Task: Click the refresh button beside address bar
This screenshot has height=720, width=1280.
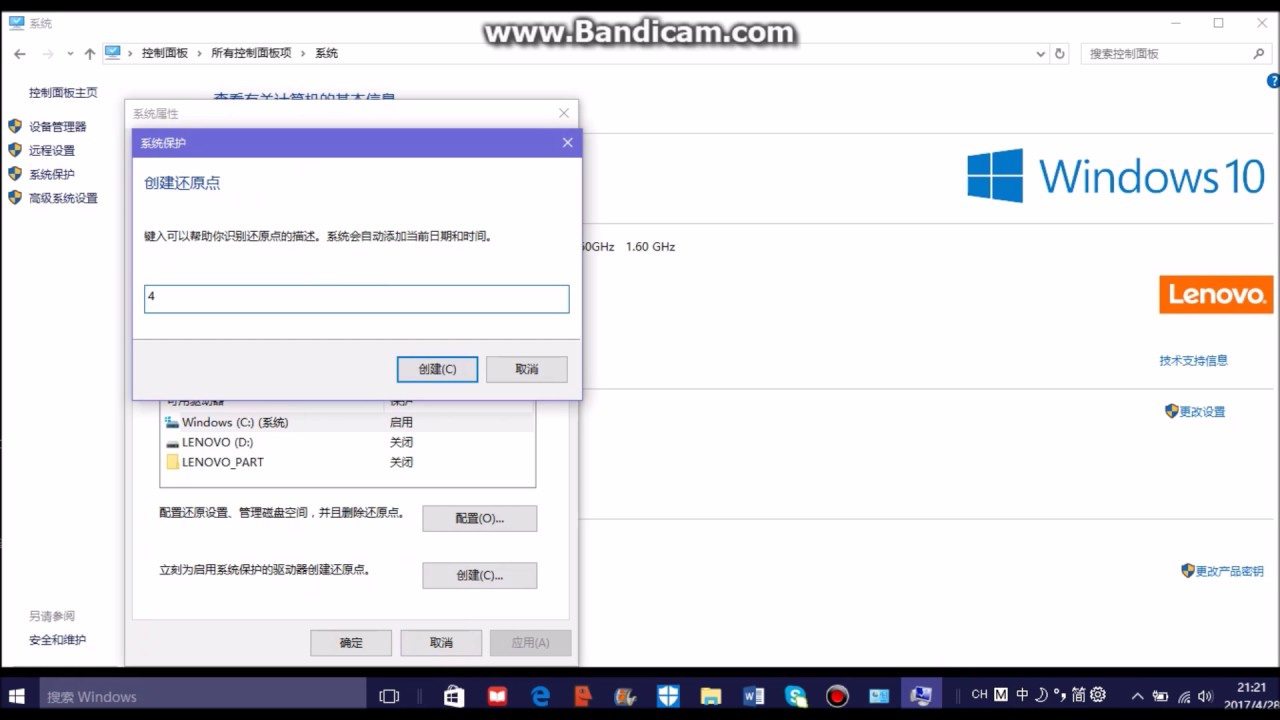Action: click(x=1060, y=54)
